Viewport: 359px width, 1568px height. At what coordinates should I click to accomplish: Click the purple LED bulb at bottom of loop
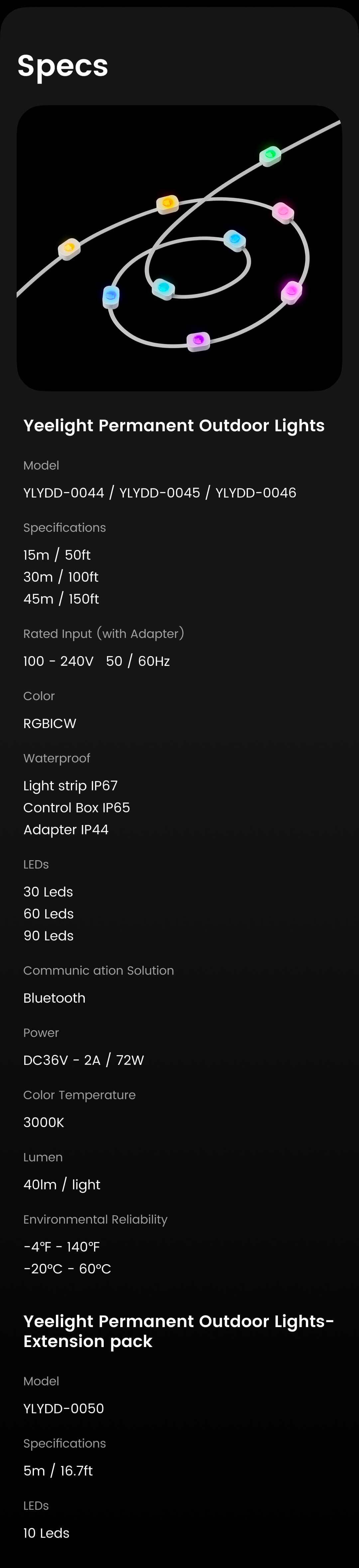coord(198,341)
